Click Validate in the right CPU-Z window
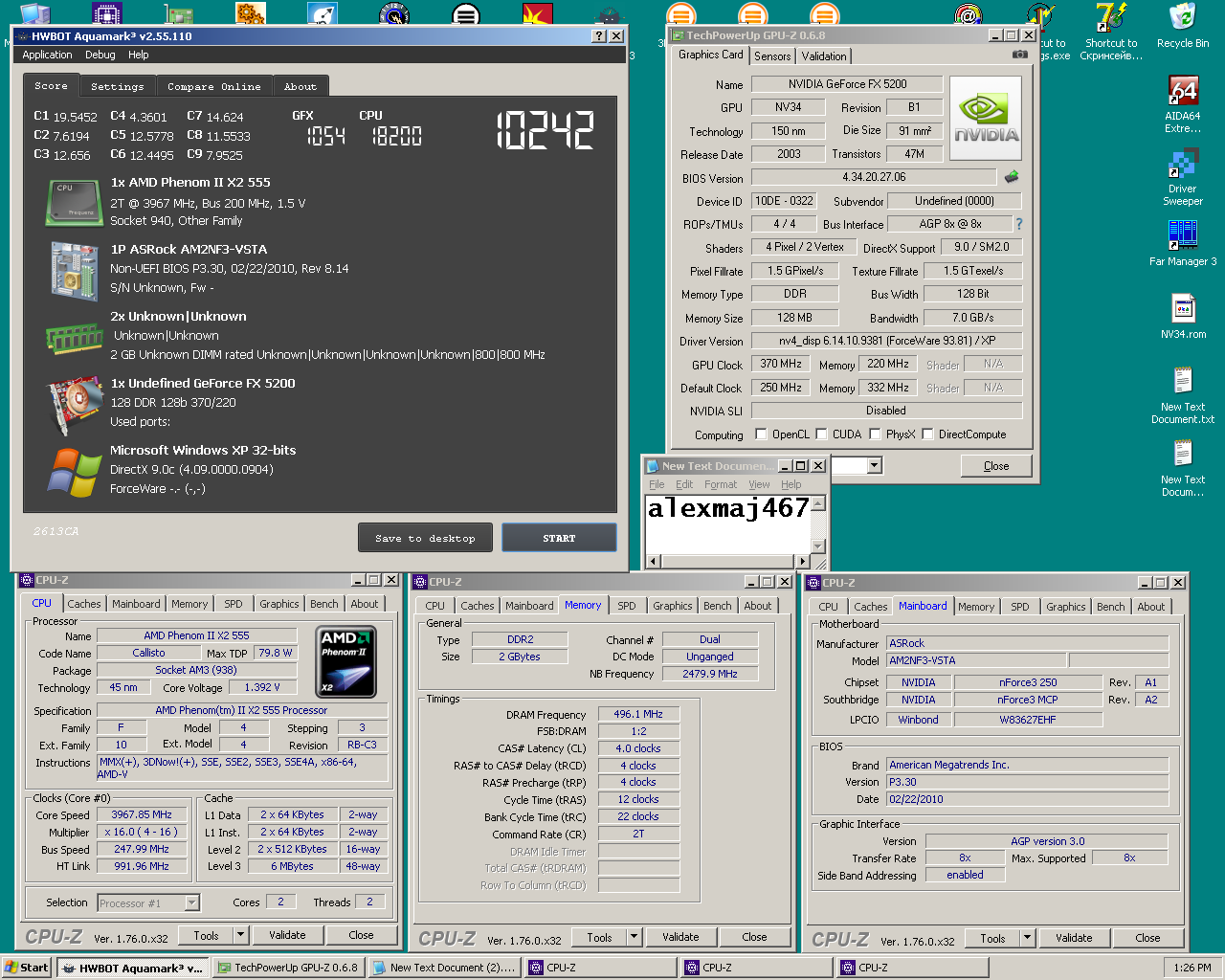Viewport: 1225px width, 980px height. [x=1074, y=938]
